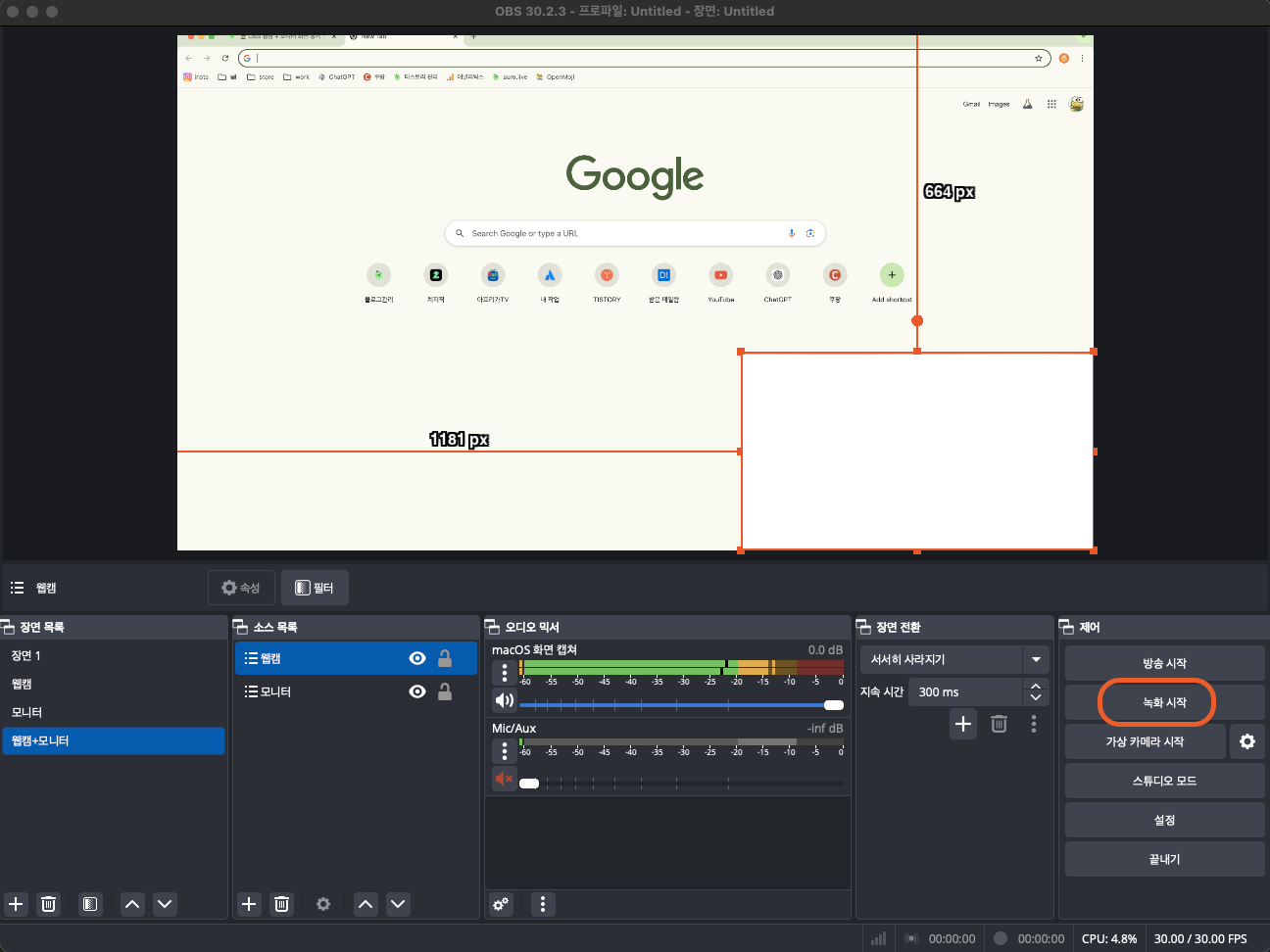
Task: Open scene filters icon in scene toolbar
Action: click(90, 904)
